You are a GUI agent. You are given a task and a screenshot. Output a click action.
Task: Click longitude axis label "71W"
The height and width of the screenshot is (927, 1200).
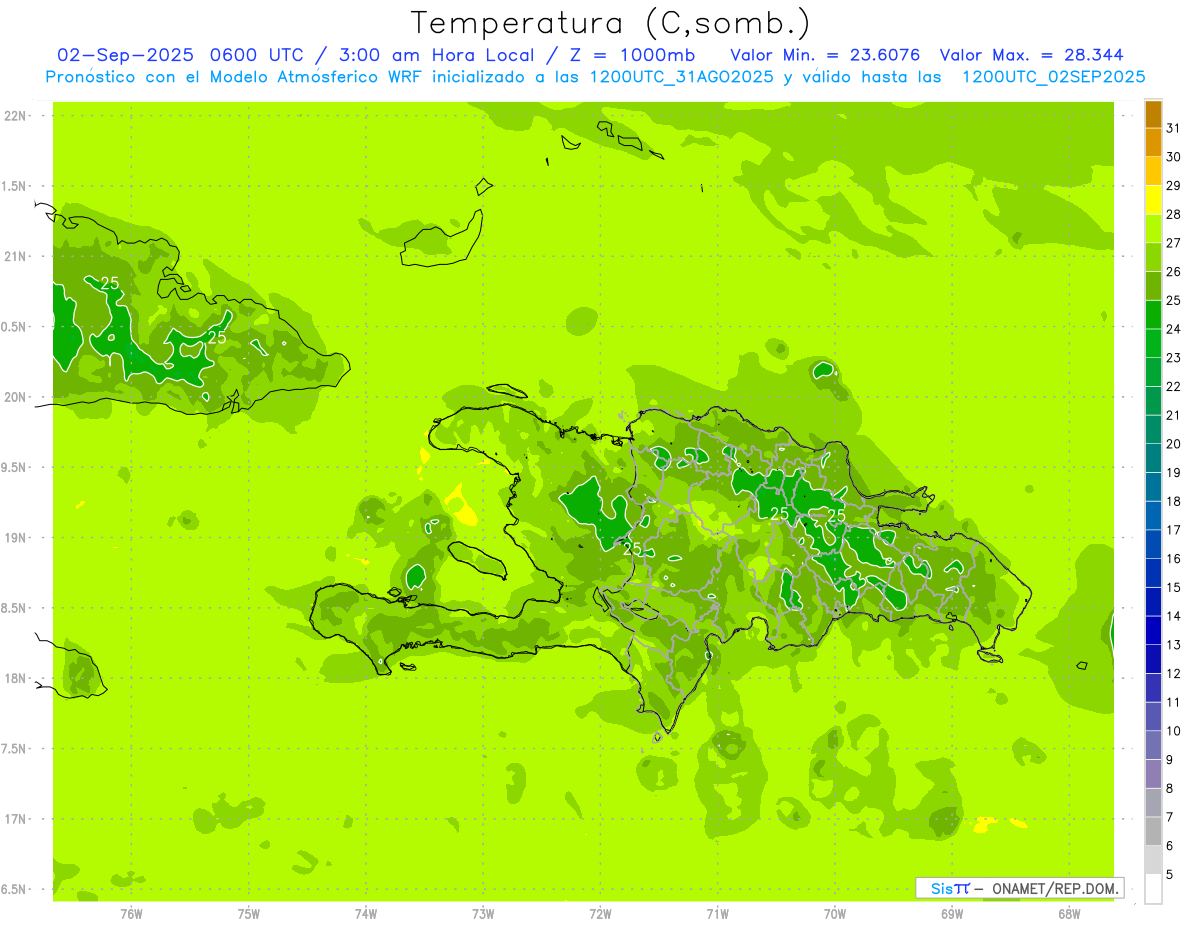[x=717, y=914]
